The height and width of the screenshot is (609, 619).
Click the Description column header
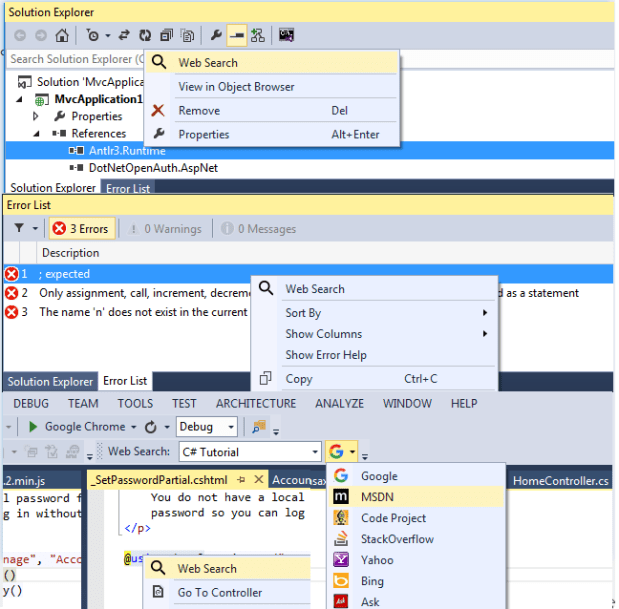pos(71,253)
